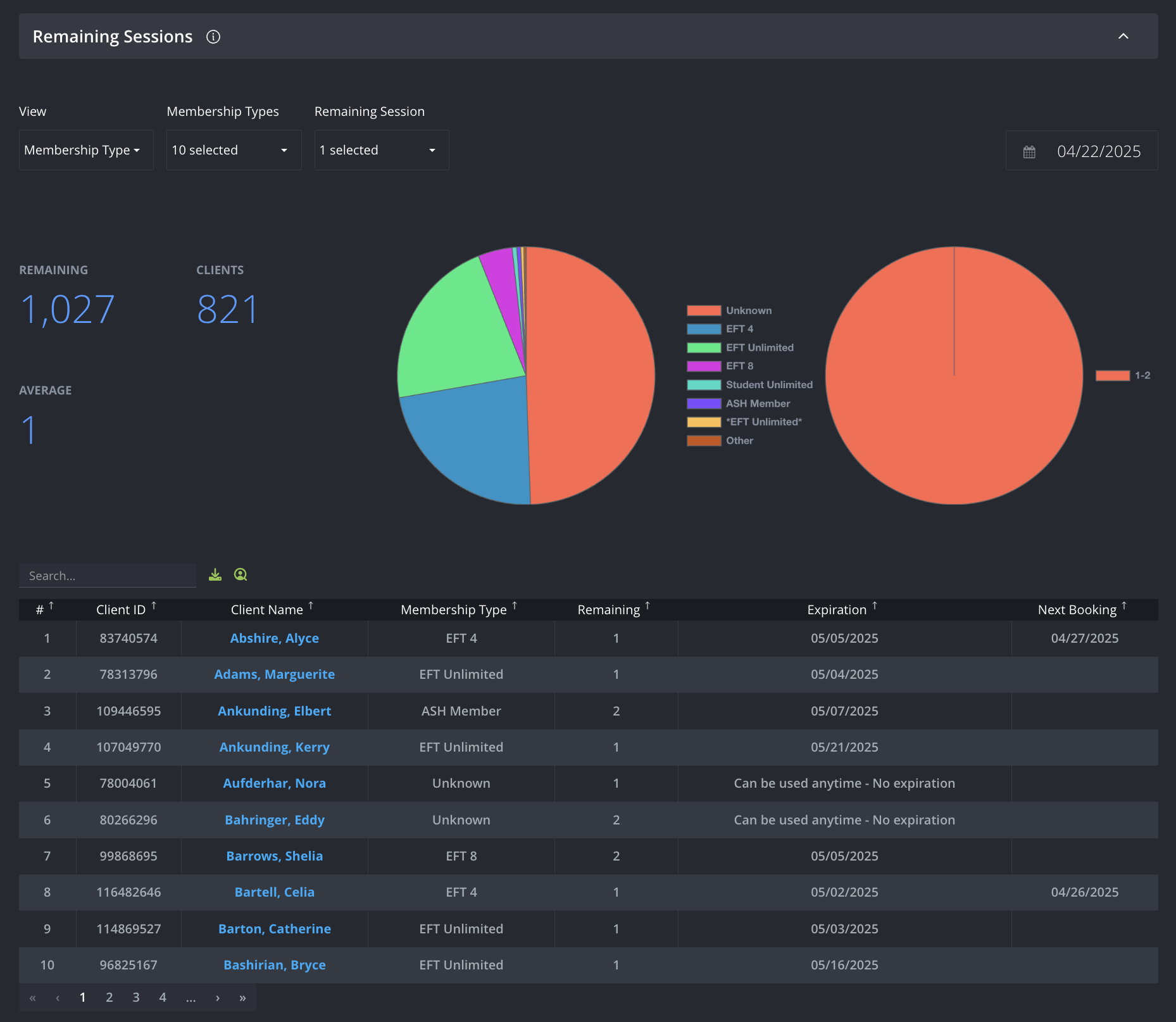
Task: Toggle the 1-2 legend entry
Action: click(1123, 375)
